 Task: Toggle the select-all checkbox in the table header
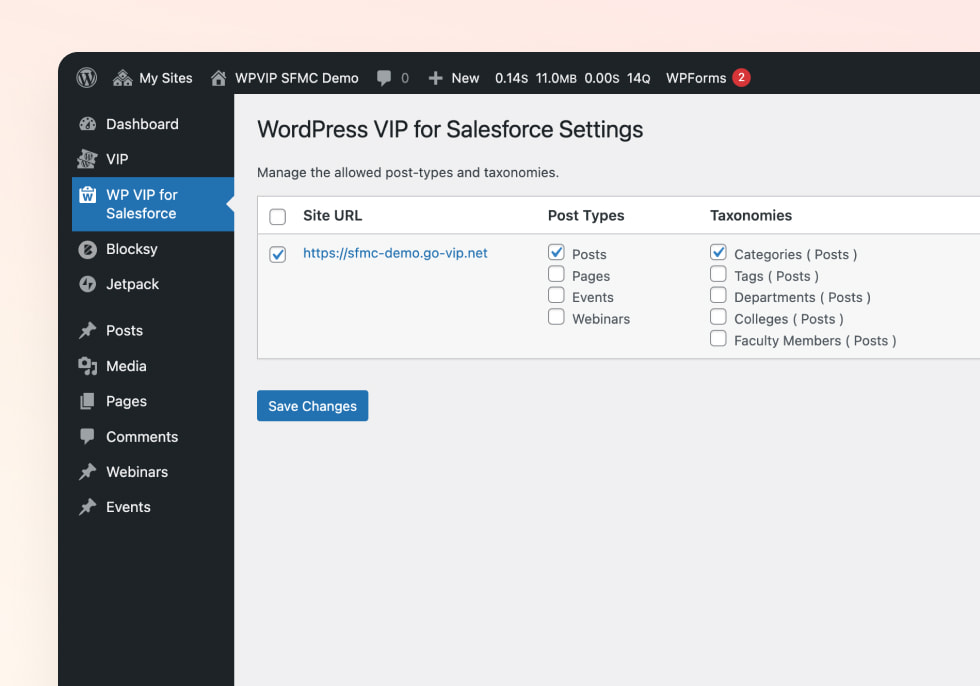[277, 215]
